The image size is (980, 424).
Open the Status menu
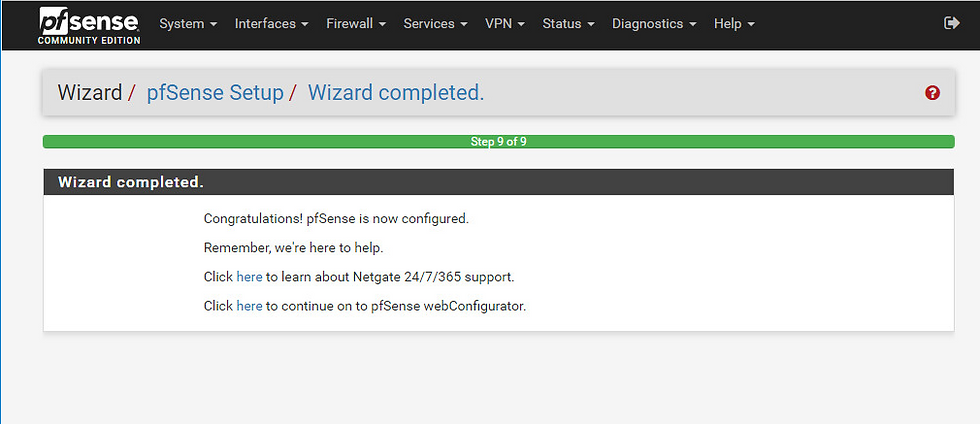pos(569,24)
